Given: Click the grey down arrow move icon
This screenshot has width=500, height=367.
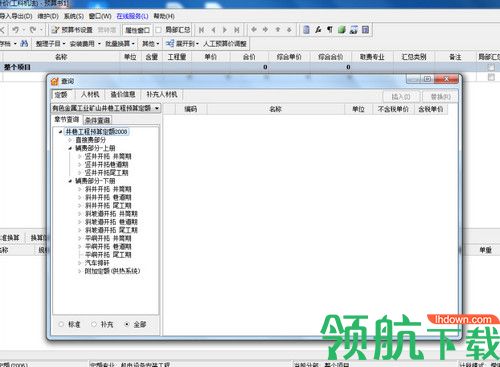Looking at the screenshot, I should (x=289, y=30).
